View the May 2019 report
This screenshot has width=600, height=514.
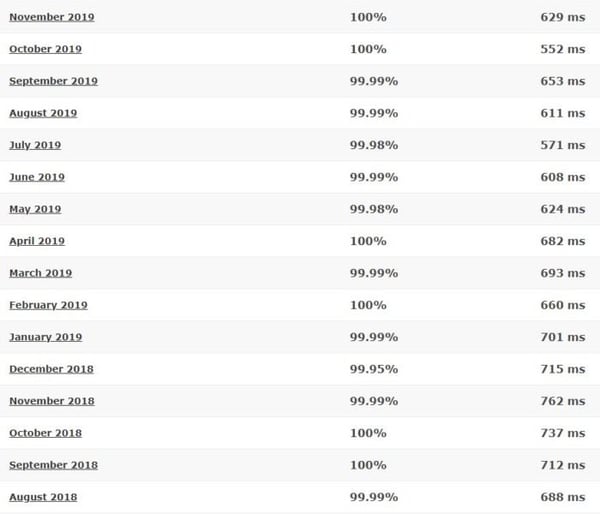(x=35, y=209)
